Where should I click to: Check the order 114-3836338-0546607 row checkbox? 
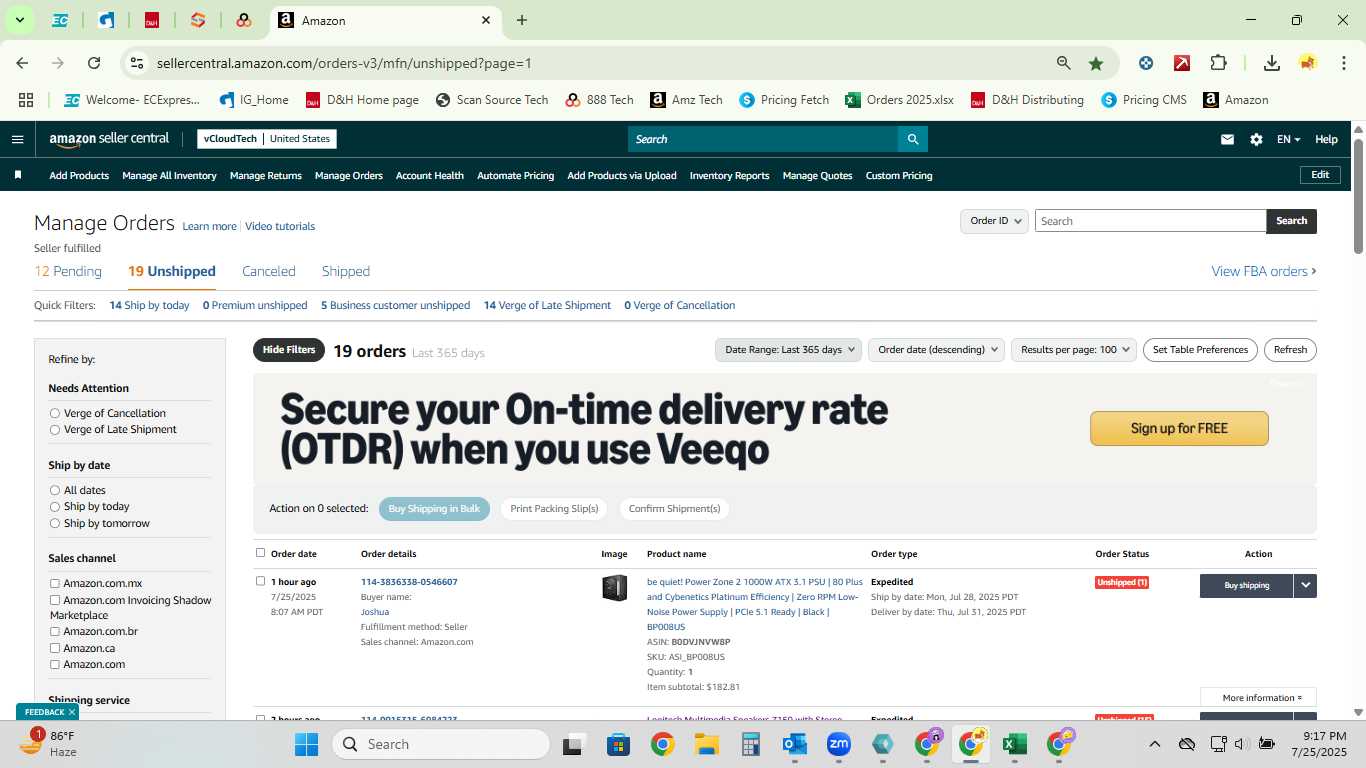pyautogui.click(x=261, y=581)
